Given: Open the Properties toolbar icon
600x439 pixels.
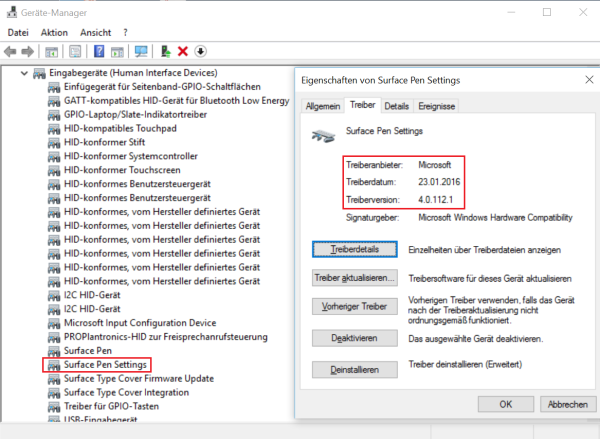Looking at the screenshot, I should click(x=75, y=51).
